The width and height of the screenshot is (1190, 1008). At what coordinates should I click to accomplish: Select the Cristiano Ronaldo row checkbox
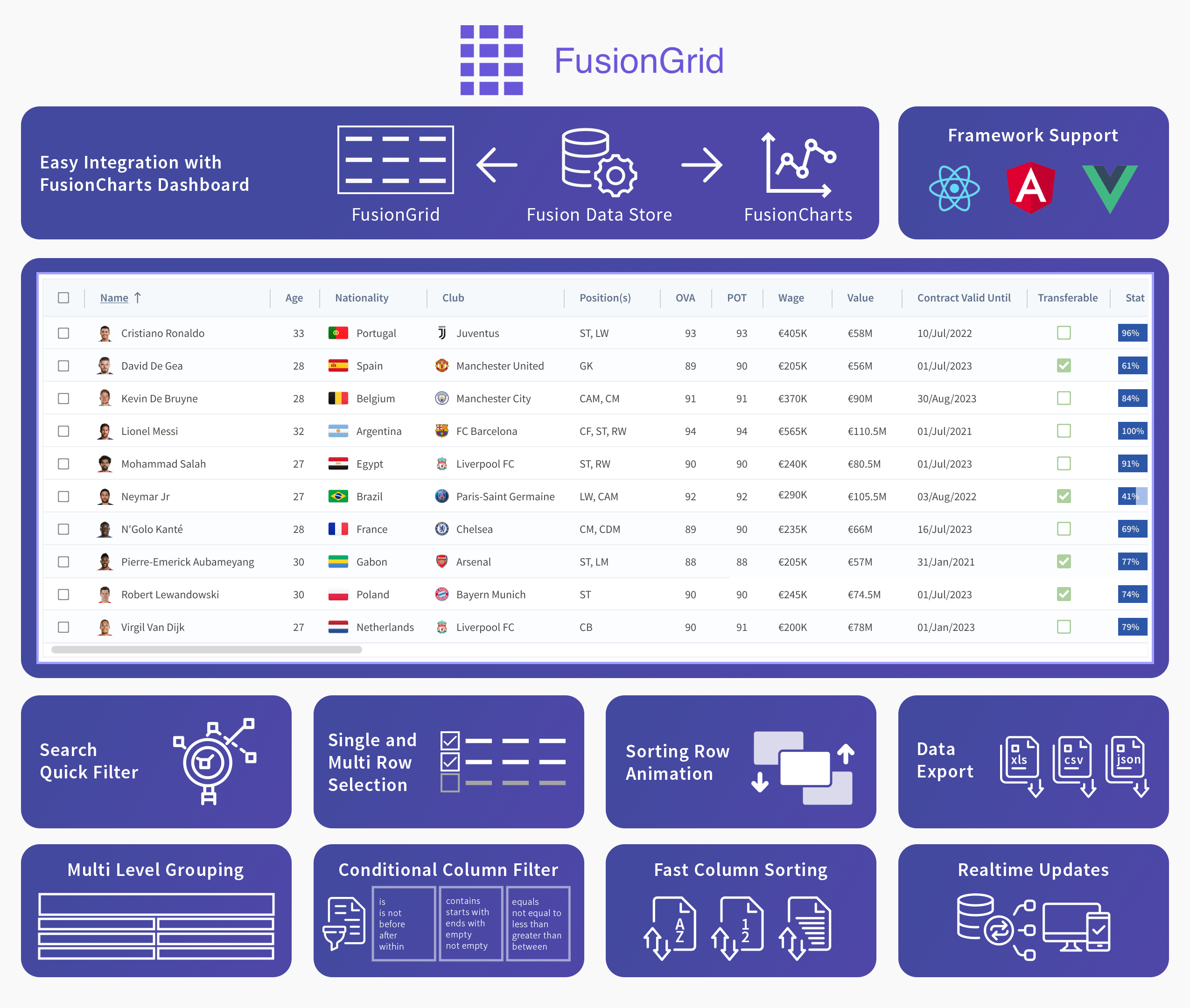click(x=63, y=333)
